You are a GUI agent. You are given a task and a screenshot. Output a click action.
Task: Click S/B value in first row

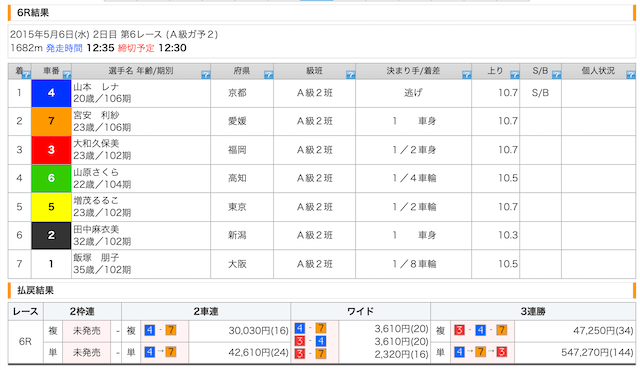tap(540, 93)
